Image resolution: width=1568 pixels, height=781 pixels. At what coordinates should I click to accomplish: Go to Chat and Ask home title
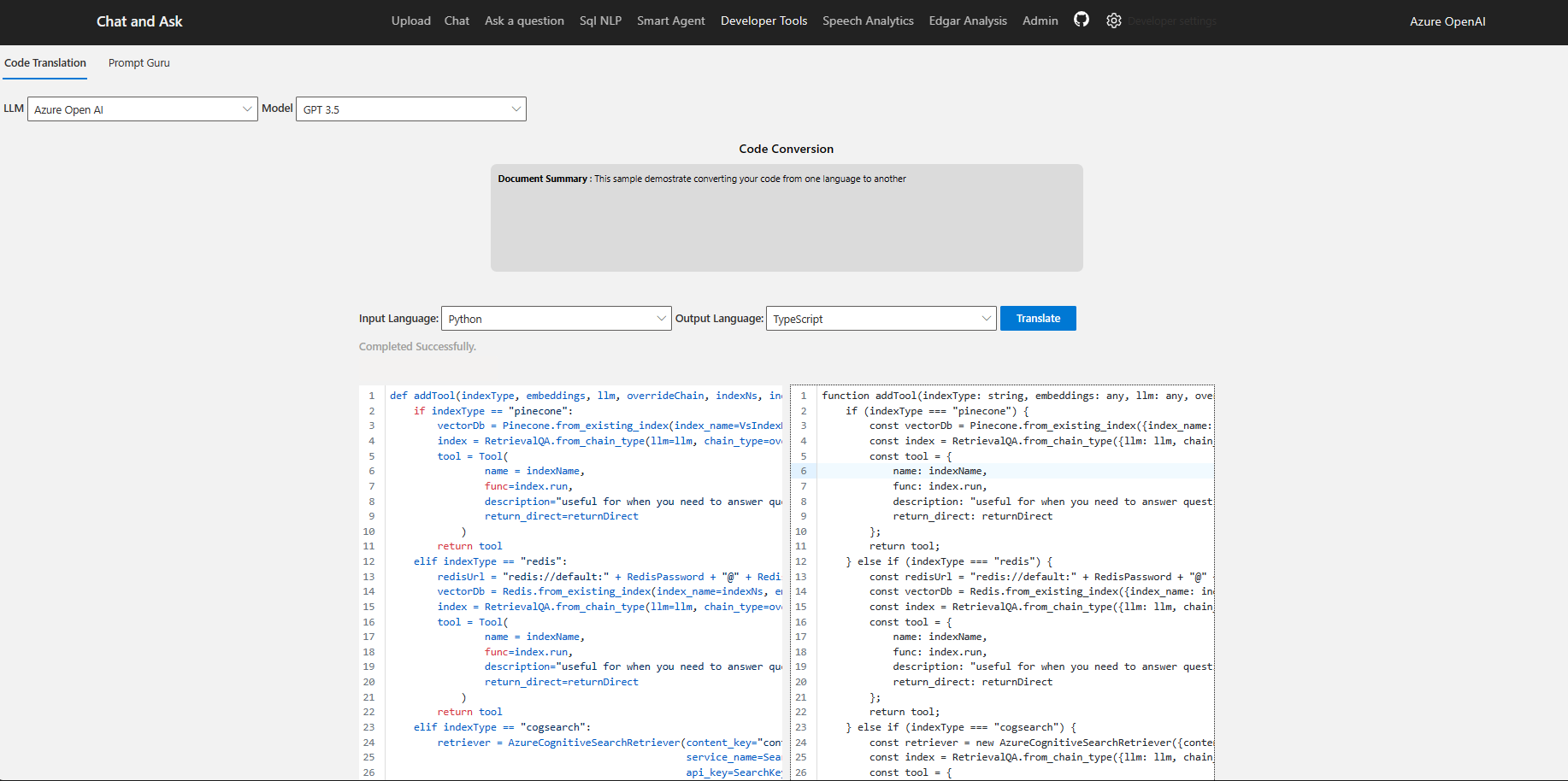coord(139,21)
